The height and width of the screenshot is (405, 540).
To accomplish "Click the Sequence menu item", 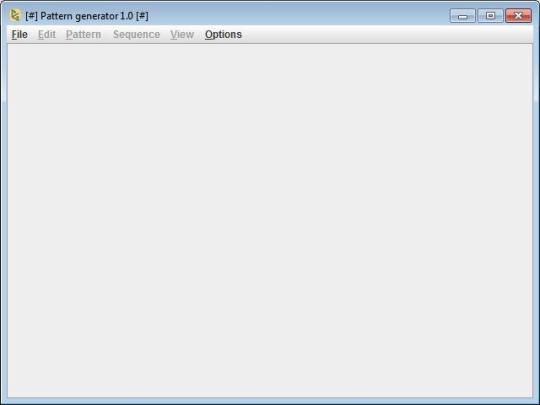I will click(x=136, y=34).
